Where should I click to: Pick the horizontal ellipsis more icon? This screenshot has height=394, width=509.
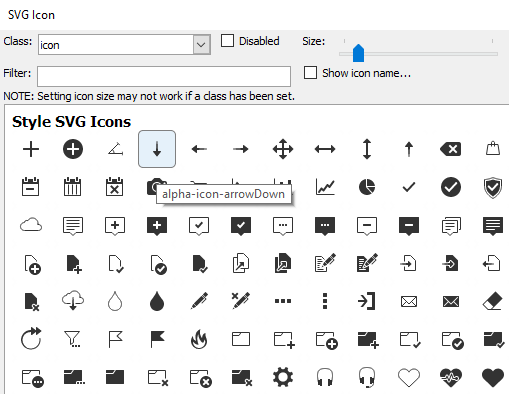point(283,301)
